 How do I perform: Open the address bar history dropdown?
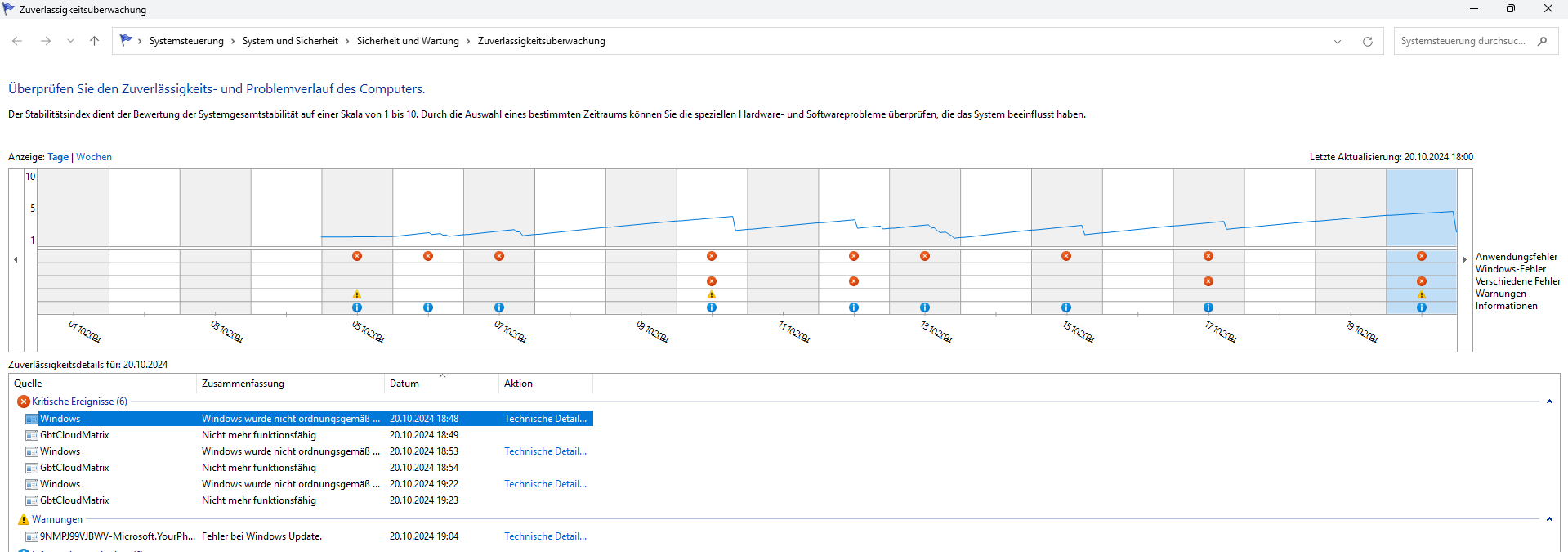(1338, 42)
